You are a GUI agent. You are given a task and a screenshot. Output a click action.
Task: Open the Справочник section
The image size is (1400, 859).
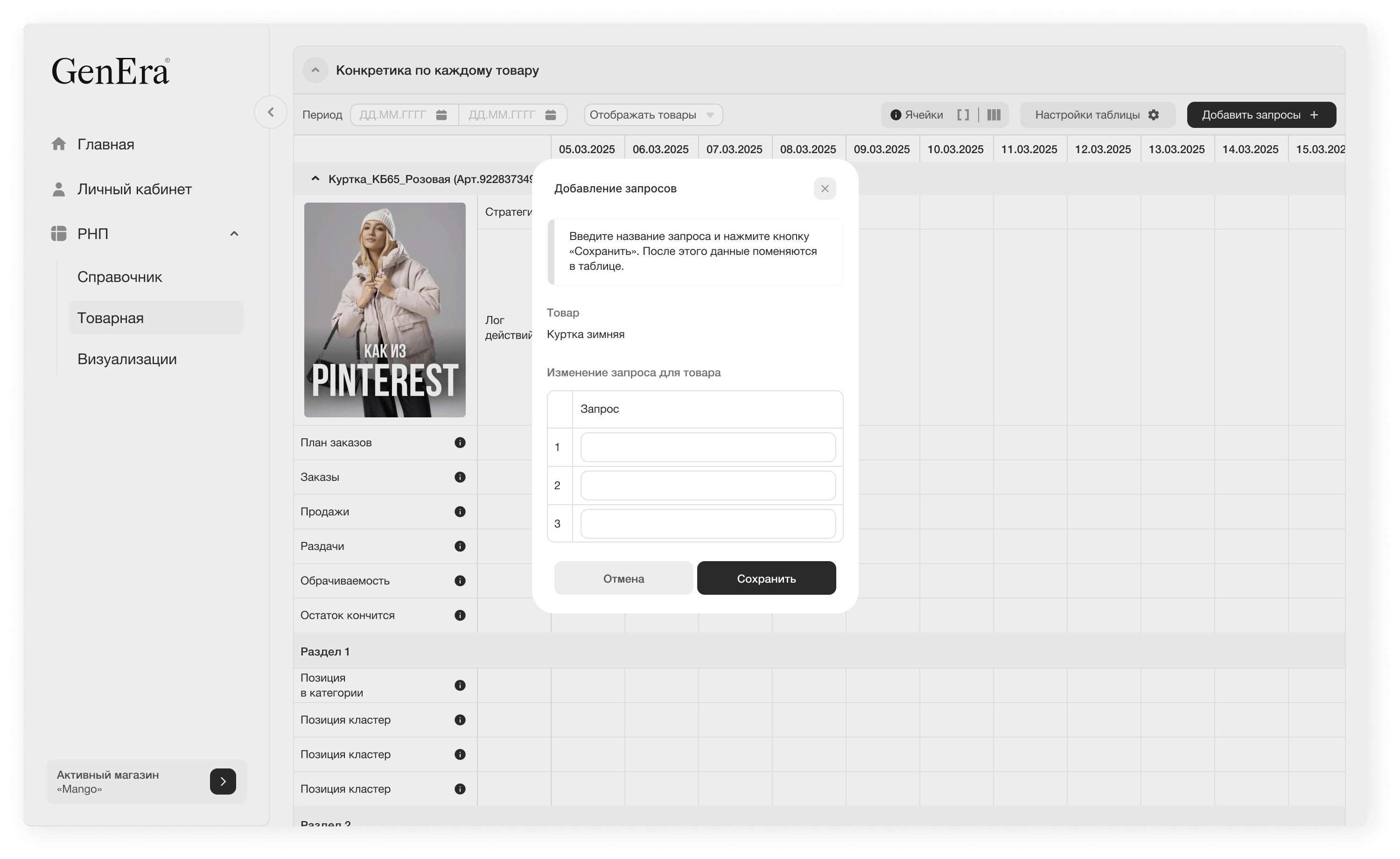pyautogui.click(x=120, y=277)
